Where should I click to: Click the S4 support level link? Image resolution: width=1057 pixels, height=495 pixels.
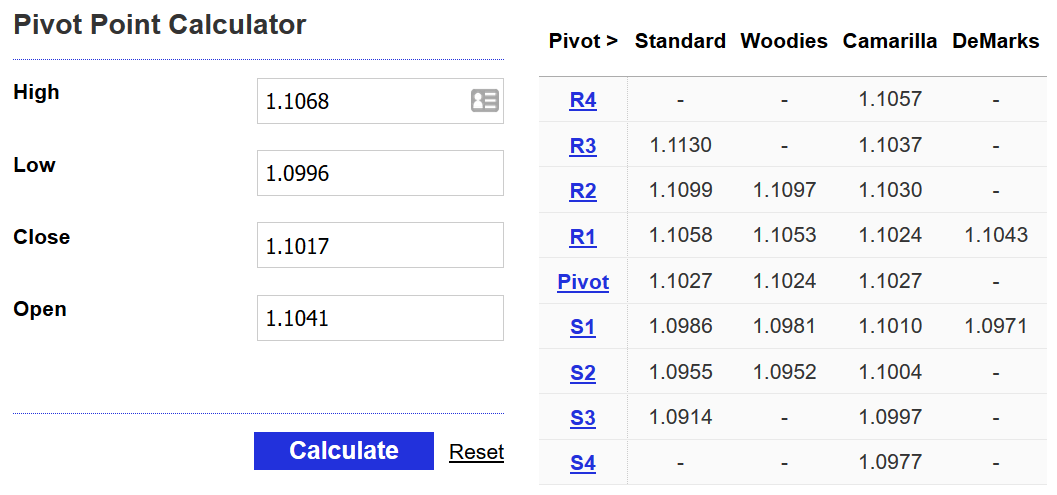pyautogui.click(x=583, y=463)
